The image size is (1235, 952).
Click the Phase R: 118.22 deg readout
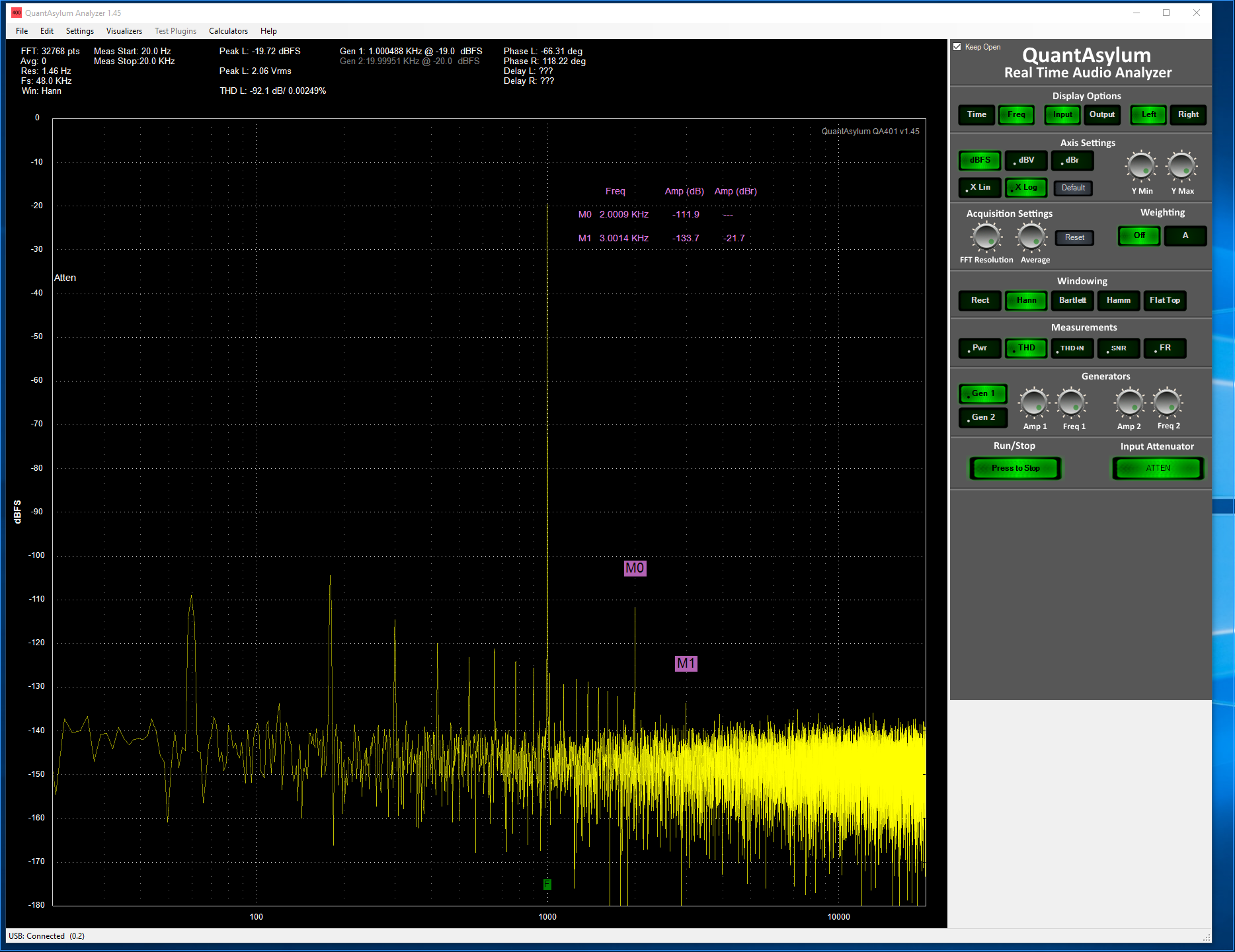coord(545,61)
